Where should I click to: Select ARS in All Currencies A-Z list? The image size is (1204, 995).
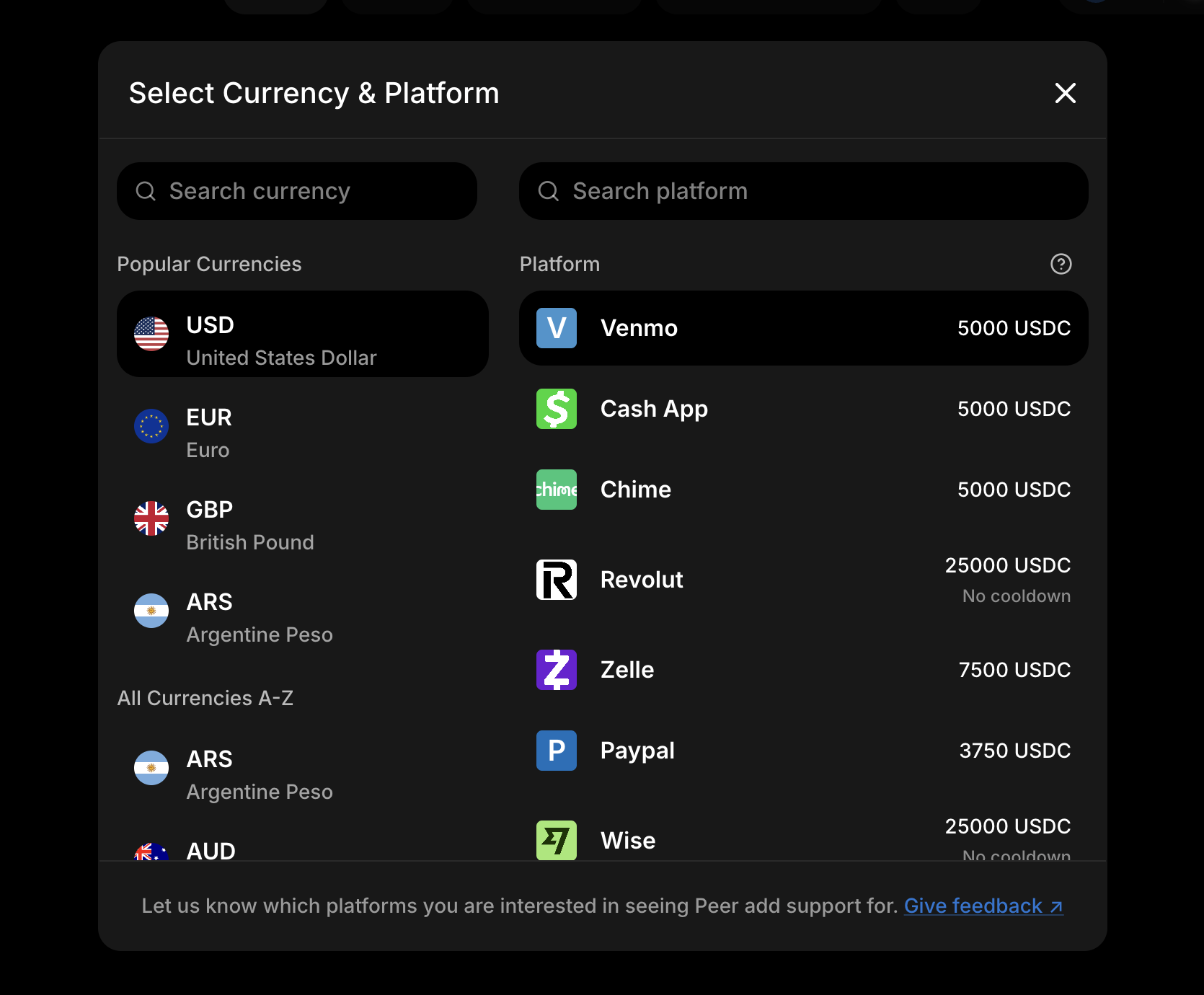(302, 774)
